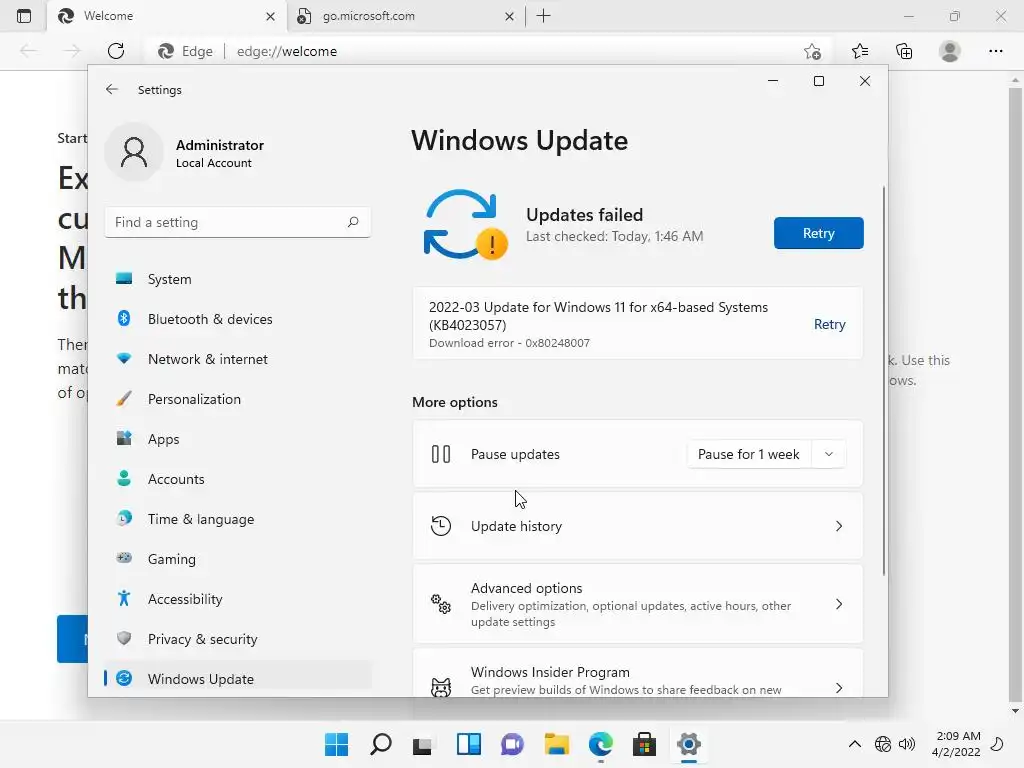1024x768 pixels.
Task: Open Chat from the taskbar
Action: pyautogui.click(x=513, y=744)
